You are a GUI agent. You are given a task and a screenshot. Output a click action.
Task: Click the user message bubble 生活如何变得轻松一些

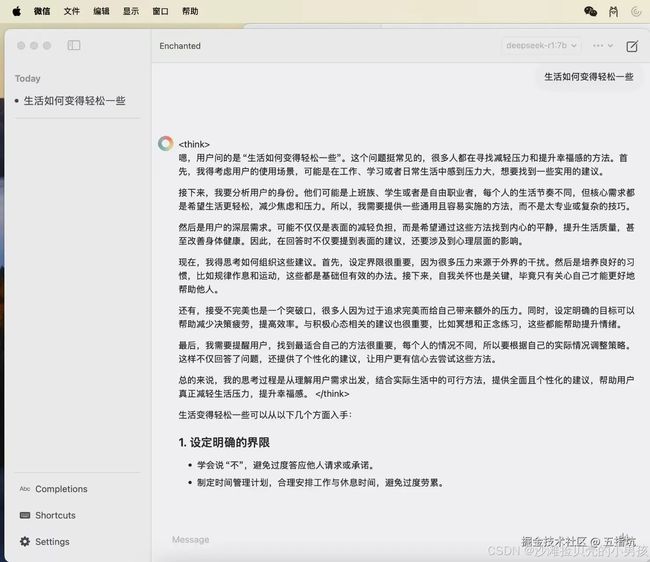click(589, 77)
